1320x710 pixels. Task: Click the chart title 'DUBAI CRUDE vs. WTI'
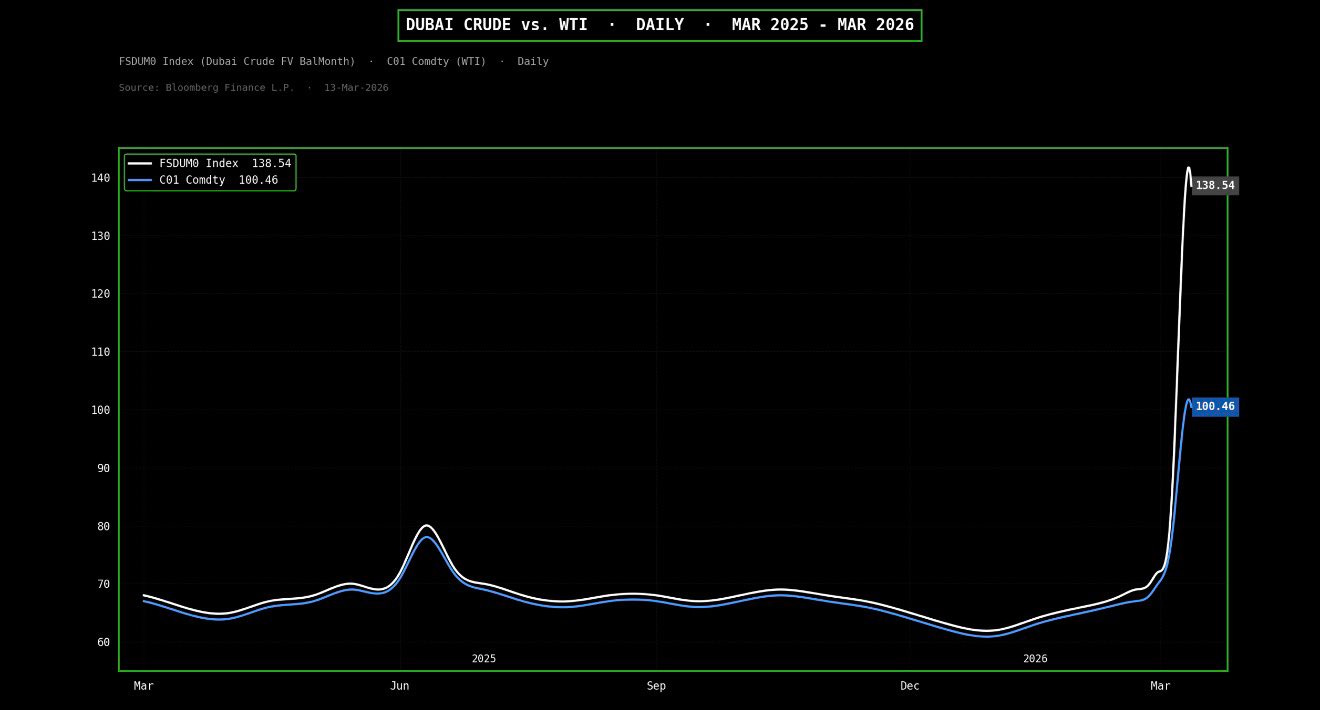(x=496, y=25)
